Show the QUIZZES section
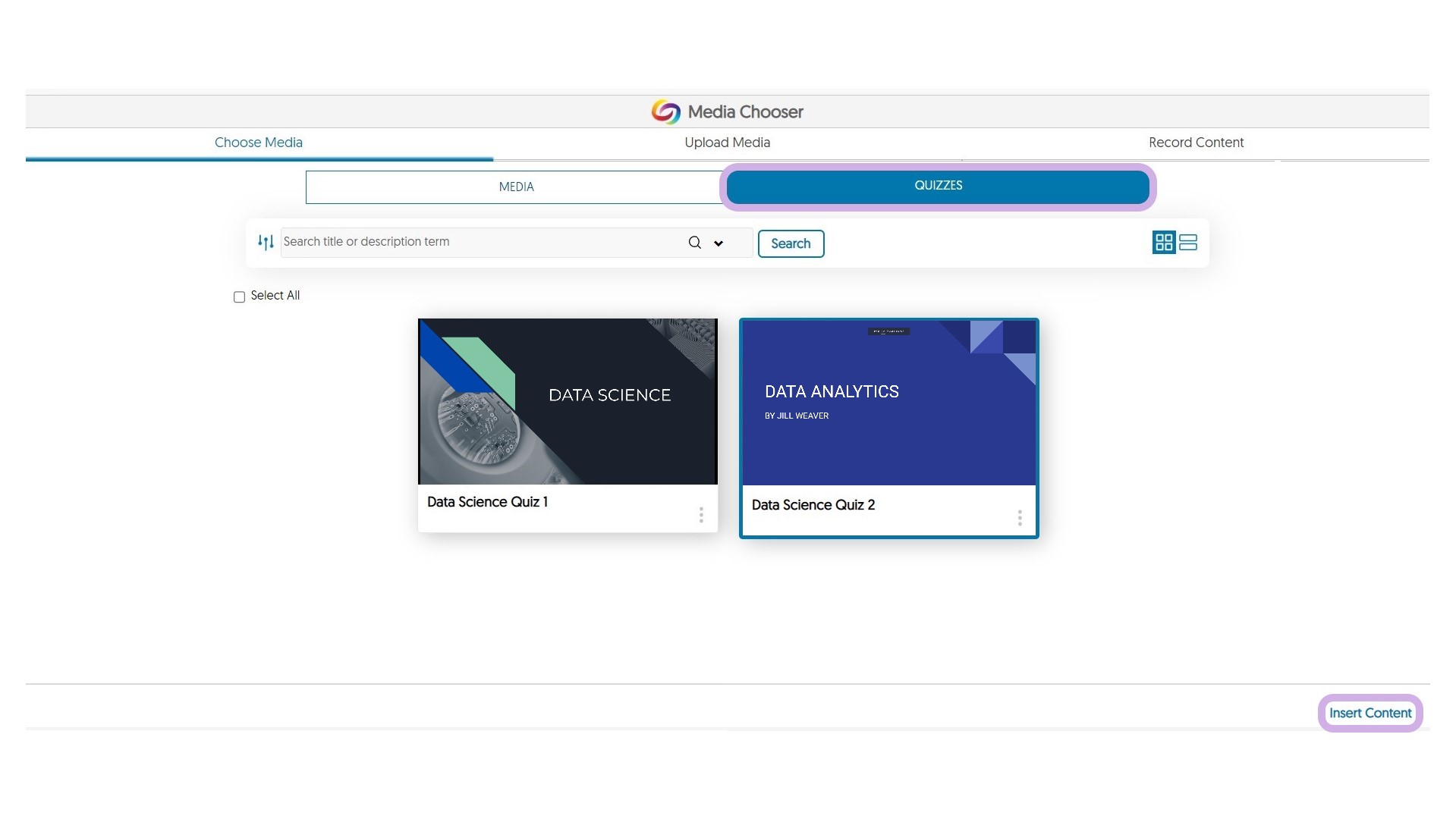 tap(938, 187)
